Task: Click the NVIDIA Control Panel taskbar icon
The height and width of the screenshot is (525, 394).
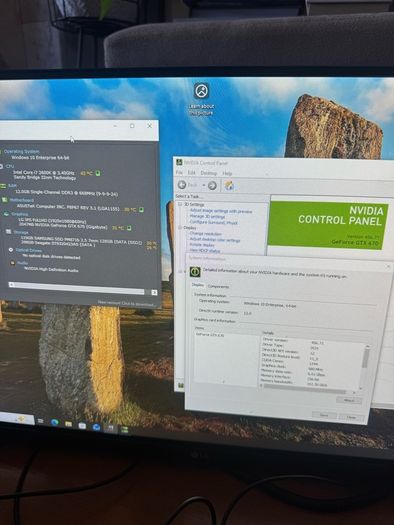Action: pyautogui.click(x=124, y=430)
